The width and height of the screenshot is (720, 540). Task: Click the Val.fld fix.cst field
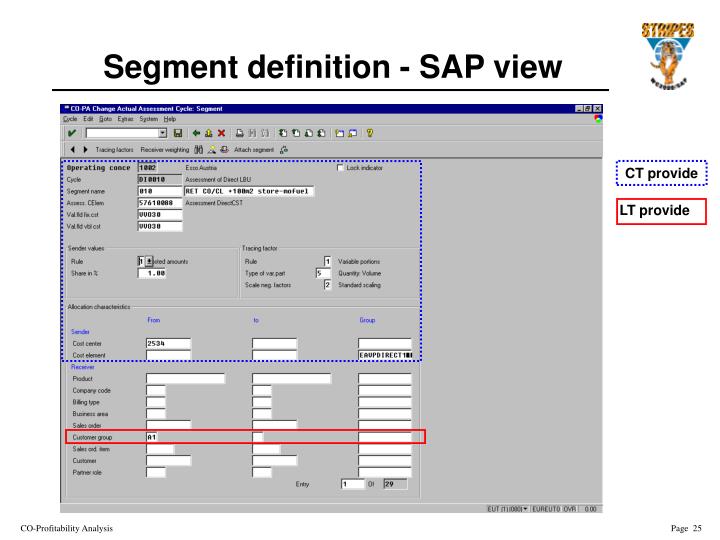160,214
